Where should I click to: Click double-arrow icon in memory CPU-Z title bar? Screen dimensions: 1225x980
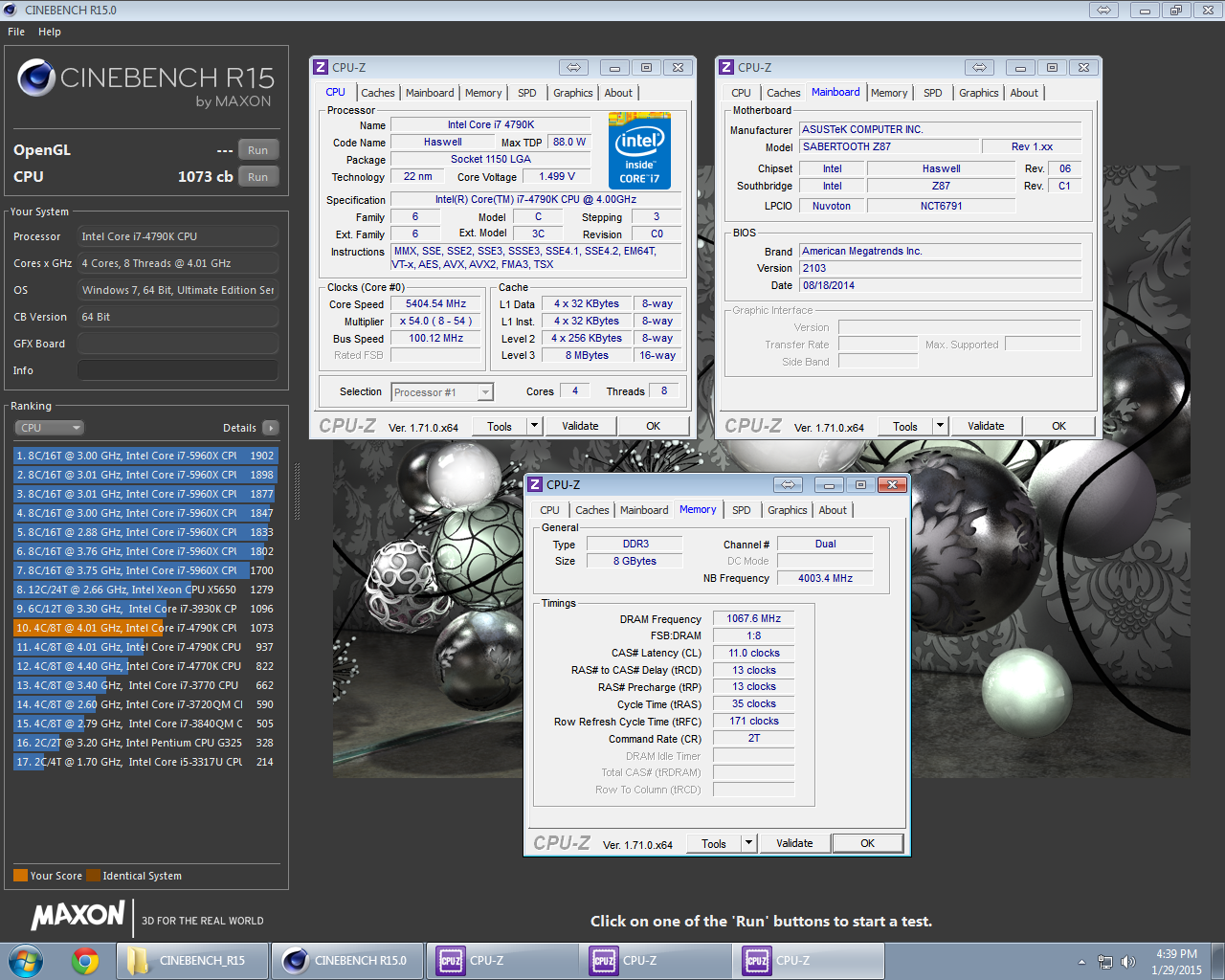788,485
